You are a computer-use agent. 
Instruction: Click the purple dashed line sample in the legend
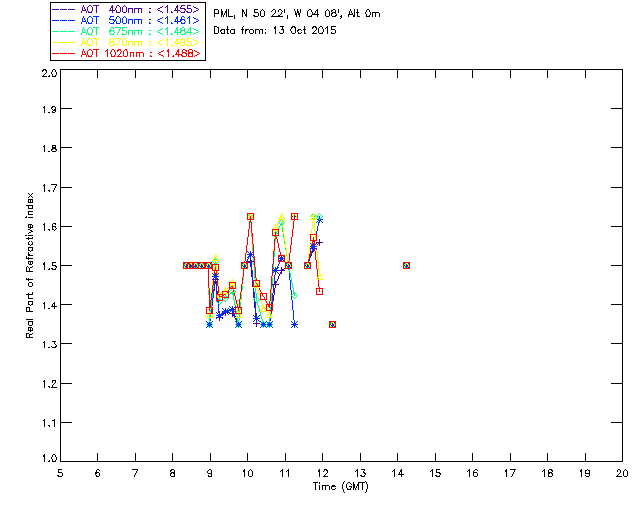click(64, 9)
